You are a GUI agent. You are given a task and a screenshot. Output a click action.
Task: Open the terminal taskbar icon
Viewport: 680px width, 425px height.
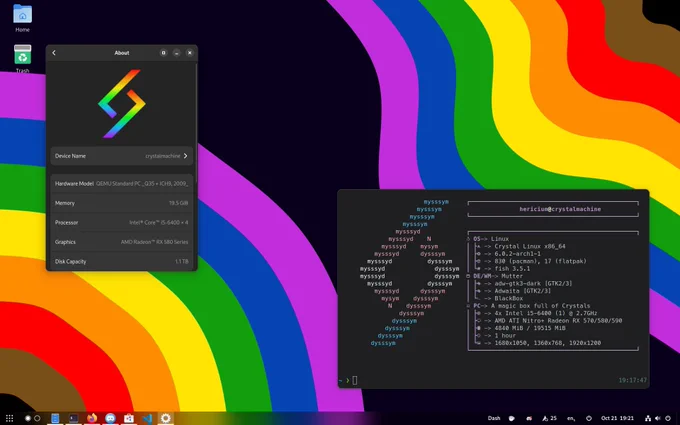click(74, 418)
